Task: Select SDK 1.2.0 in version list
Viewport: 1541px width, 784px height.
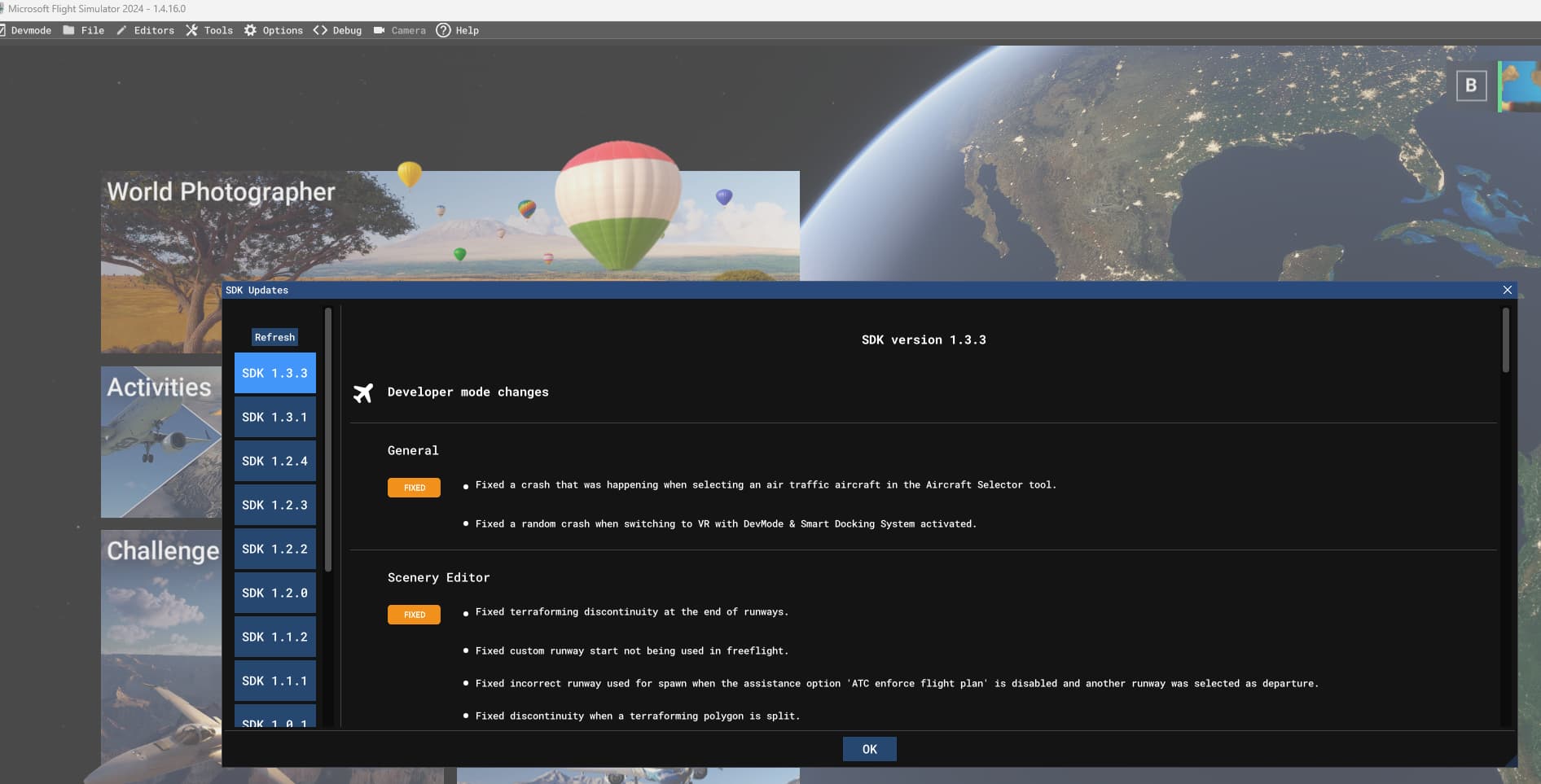Action: tap(275, 593)
